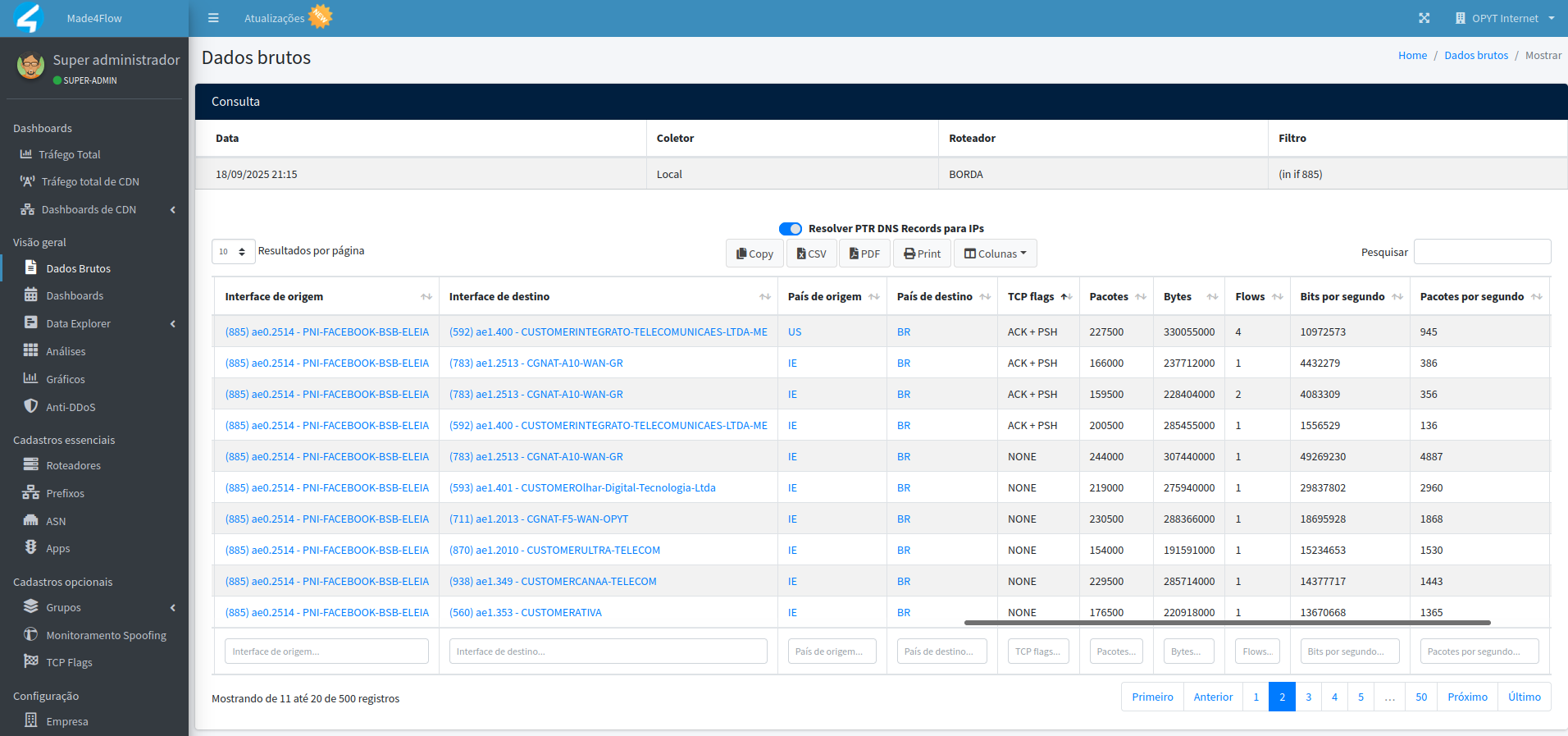Open results per page selector
Screen dimensions: 1568x736
click(234, 252)
